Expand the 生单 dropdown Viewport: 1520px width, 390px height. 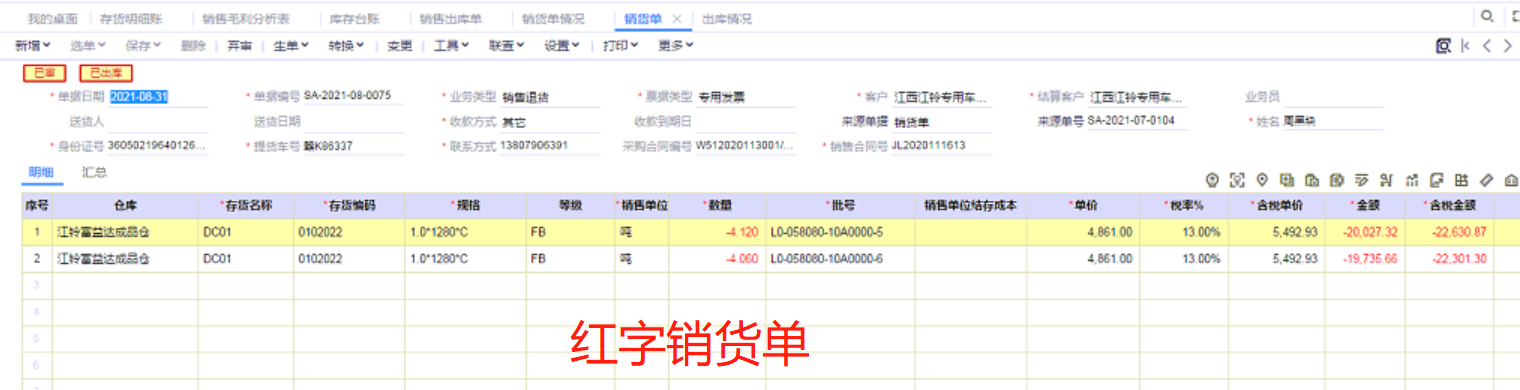pos(291,46)
